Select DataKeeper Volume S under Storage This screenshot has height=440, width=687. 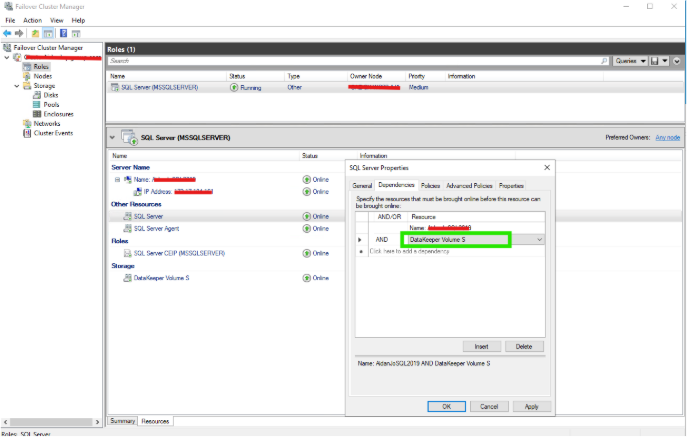(x=161, y=278)
